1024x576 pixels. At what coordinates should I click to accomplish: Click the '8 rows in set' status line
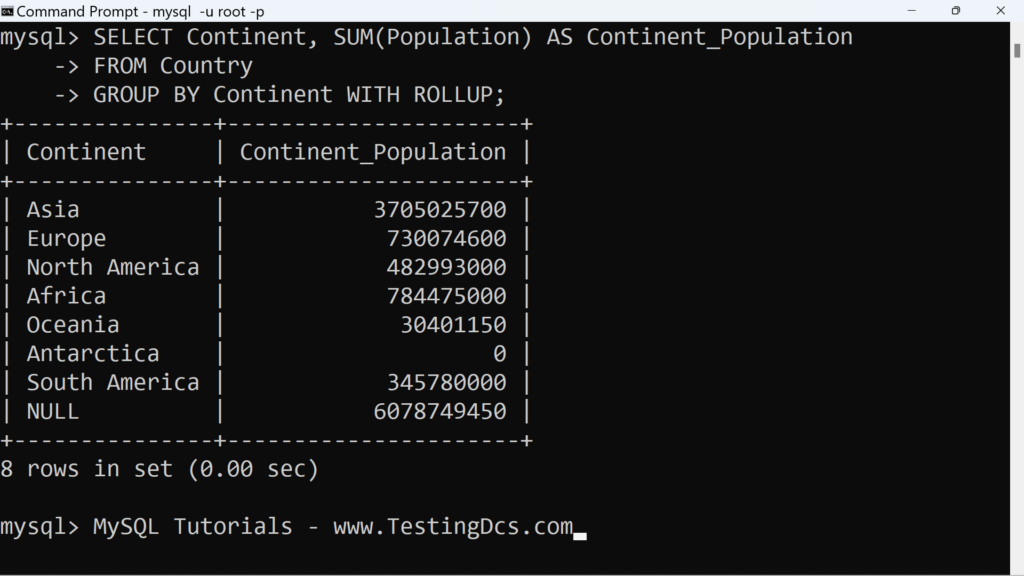point(159,469)
